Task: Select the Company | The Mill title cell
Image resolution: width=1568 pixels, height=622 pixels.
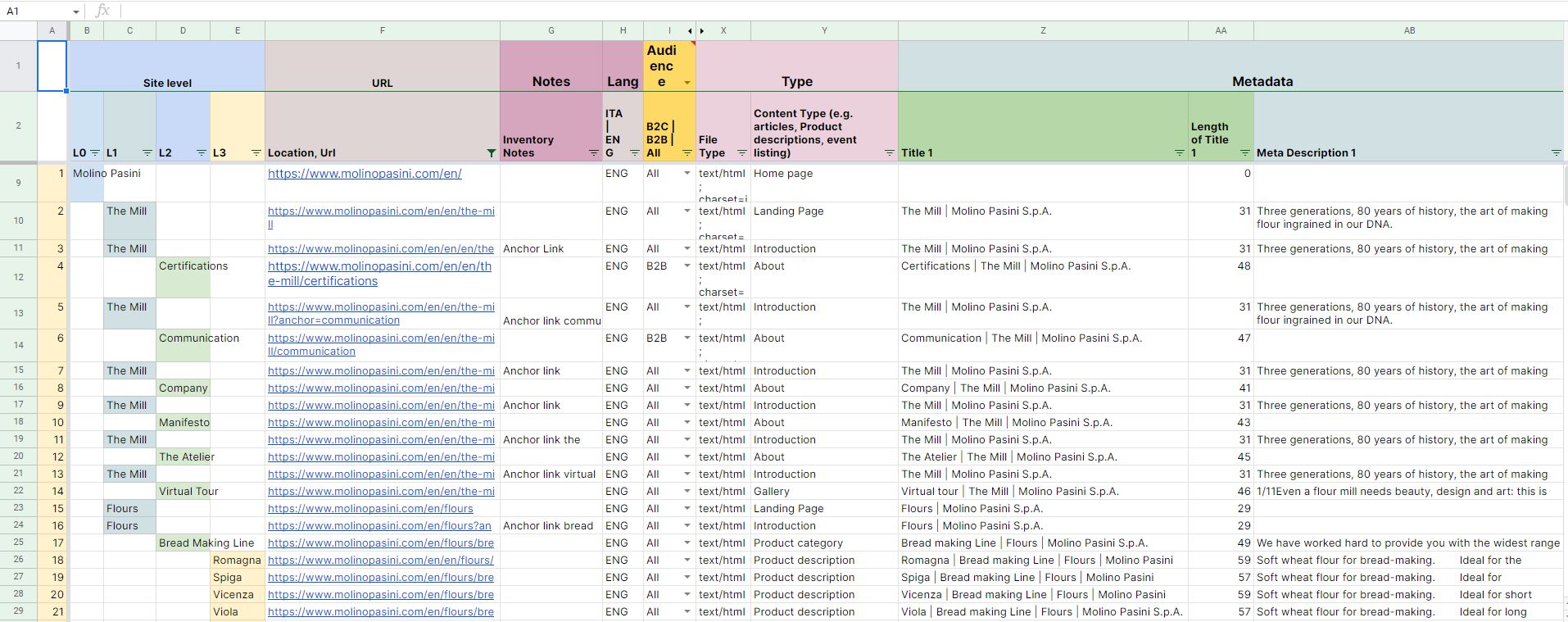Action: click(x=1043, y=388)
